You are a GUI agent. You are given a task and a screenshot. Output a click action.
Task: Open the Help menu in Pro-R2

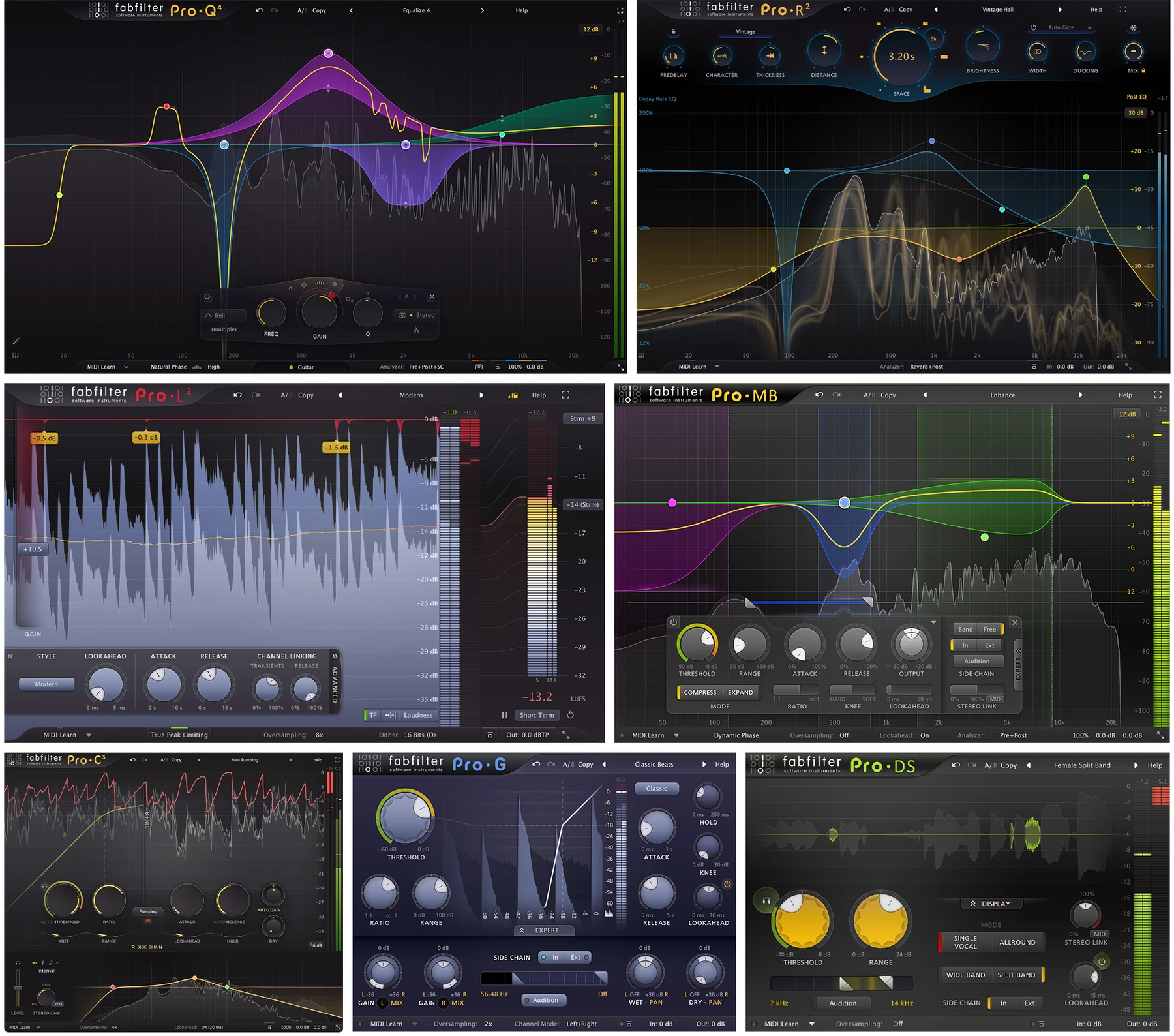tap(1096, 10)
